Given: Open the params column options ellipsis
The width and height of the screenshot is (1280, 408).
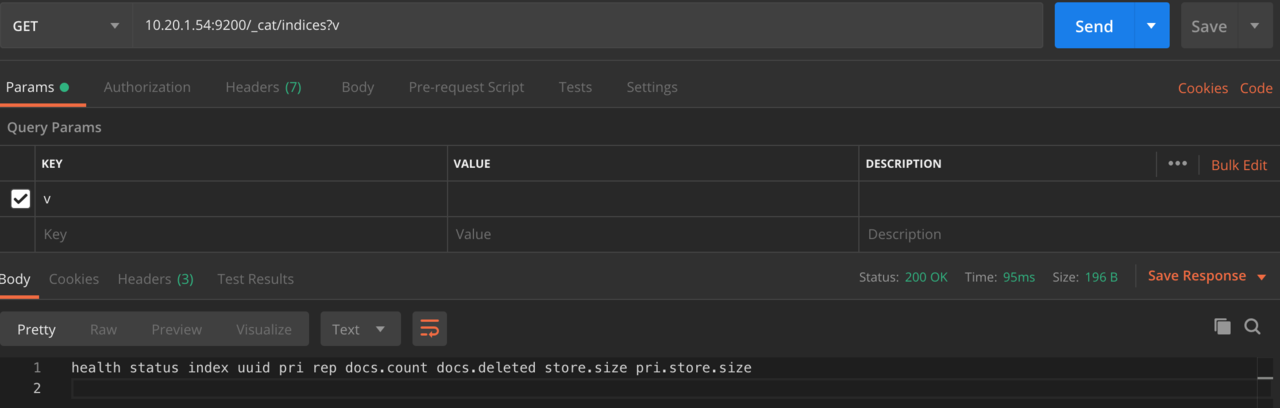Looking at the screenshot, I should (x=1177, y=164).
